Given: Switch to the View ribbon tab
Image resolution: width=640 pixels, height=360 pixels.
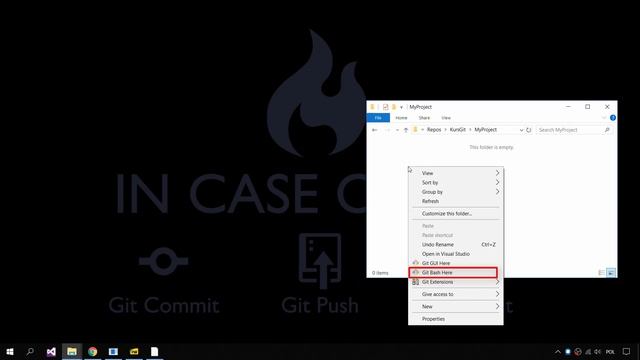Looking at the screenshot, I should tap(446, 118).
